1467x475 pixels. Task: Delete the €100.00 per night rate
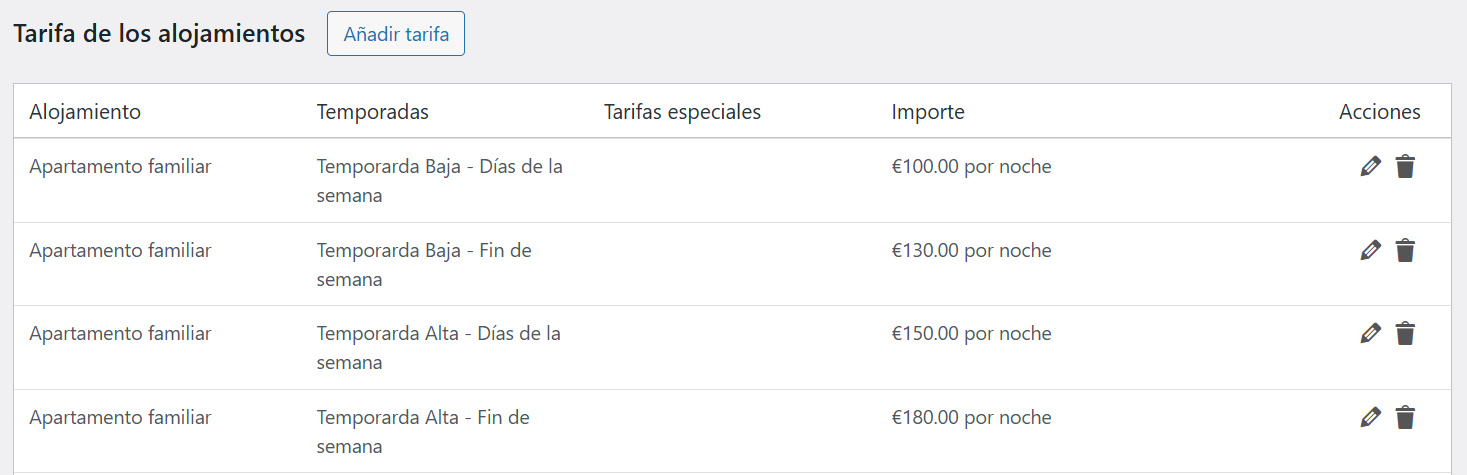point(1405,167)
